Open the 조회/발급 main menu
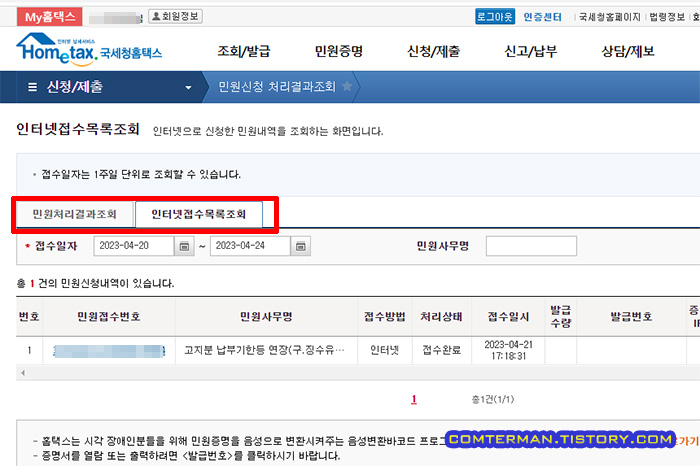 (x=244, y=51)
